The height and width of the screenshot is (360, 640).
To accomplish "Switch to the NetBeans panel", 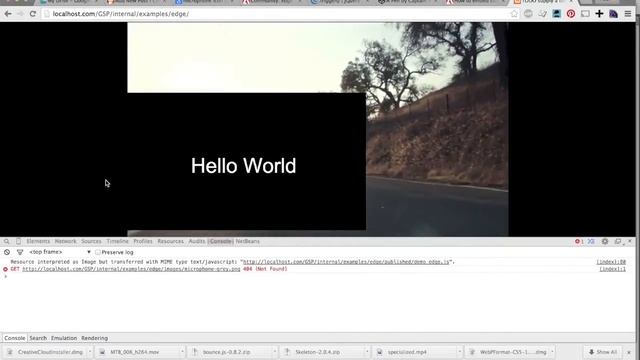I will point(247,241).
